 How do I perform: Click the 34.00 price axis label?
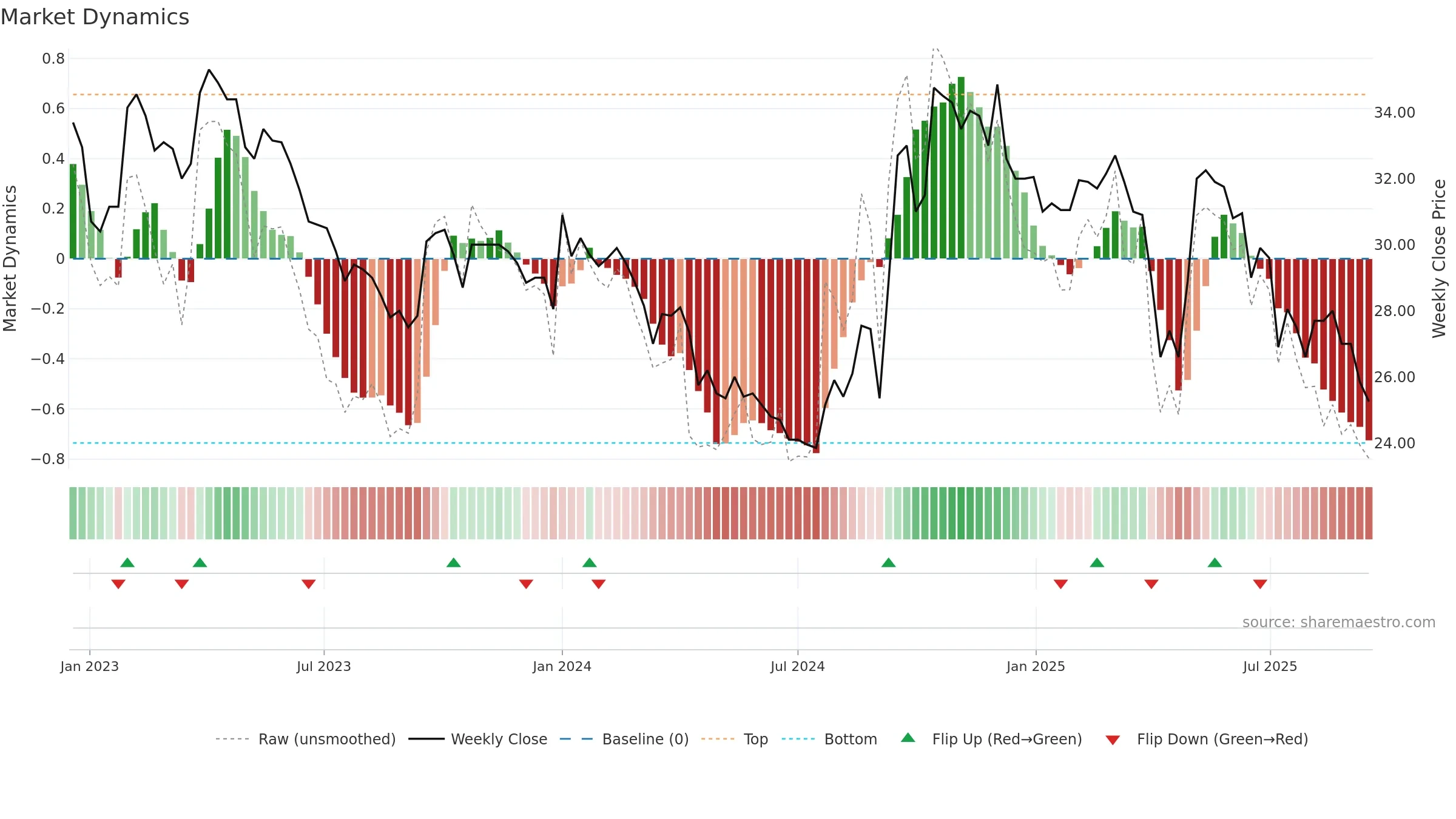[x=1395, y=112]
